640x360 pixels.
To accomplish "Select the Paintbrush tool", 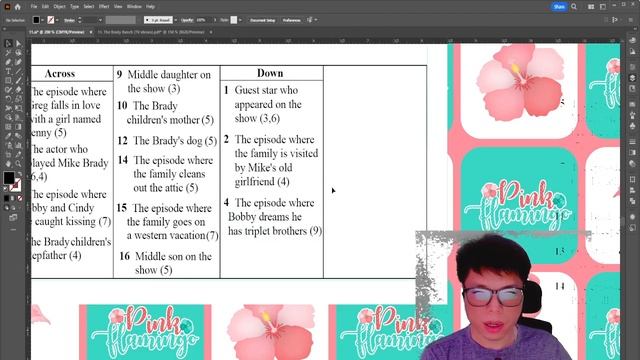I will pyautogui.click(x=18, y=80).
